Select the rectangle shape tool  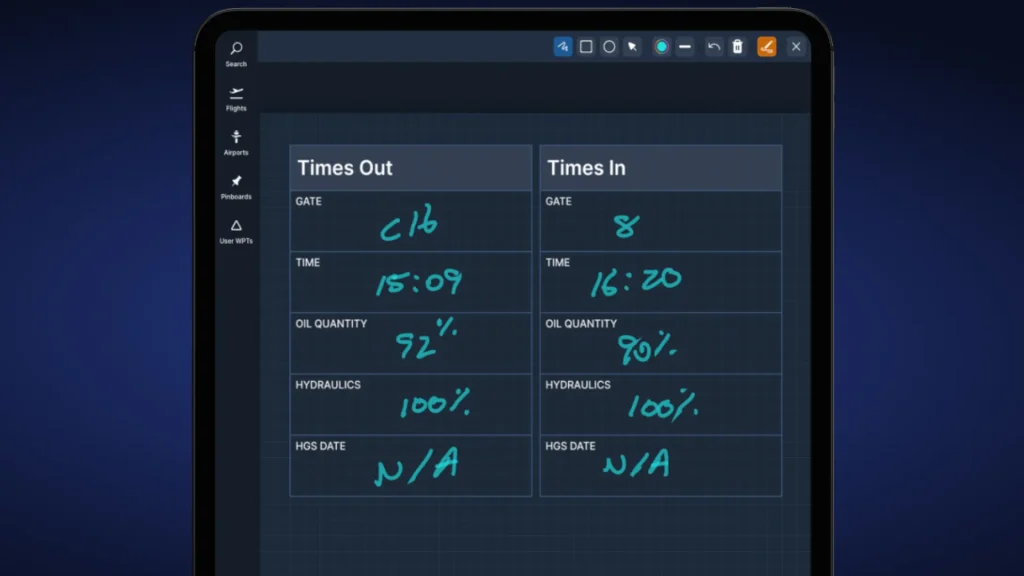coord(586,47)
